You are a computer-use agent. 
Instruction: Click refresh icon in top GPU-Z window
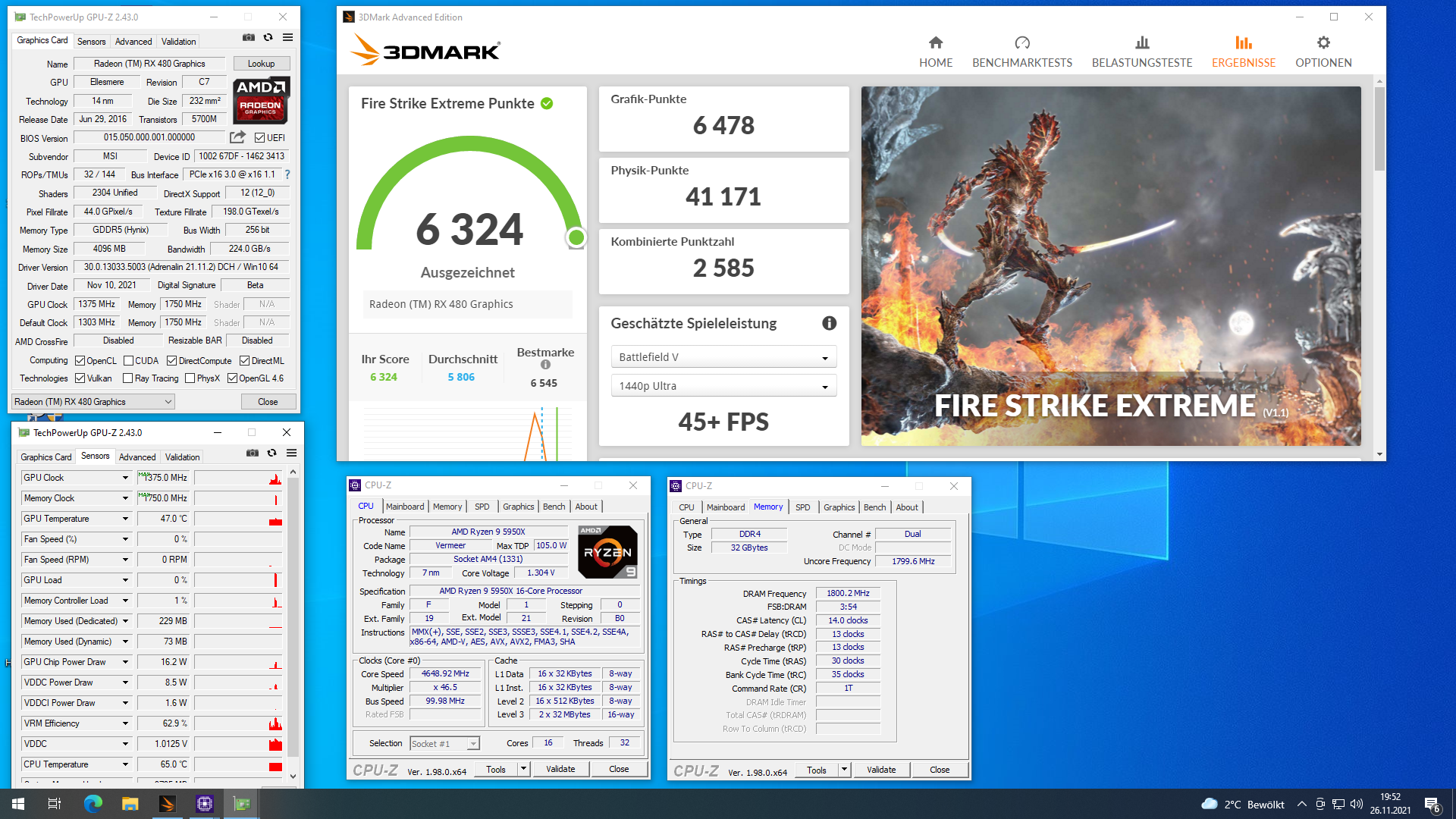(x=268, y=37)
